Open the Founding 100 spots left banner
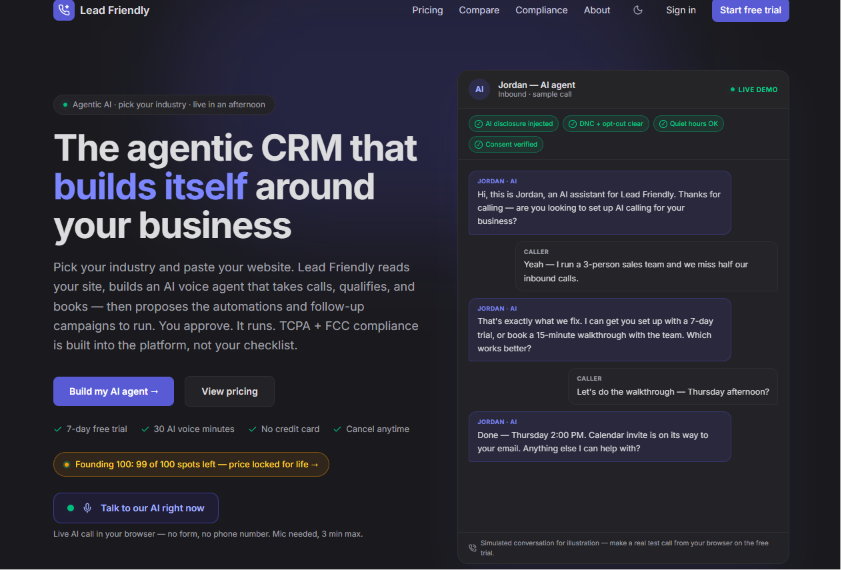Screen dimensions: 841x570 pos(191,464)
